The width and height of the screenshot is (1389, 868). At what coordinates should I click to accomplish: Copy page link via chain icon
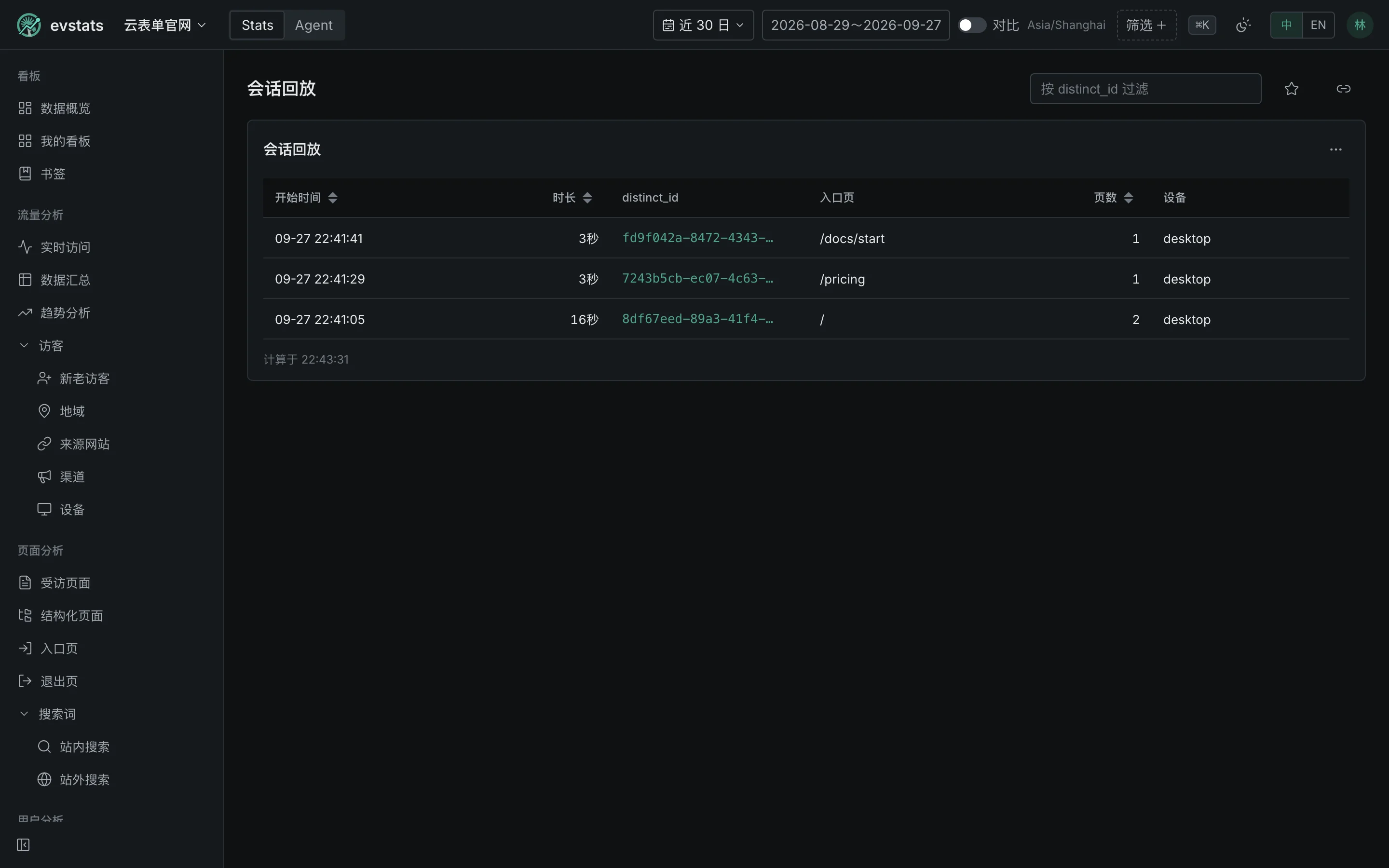pyautogui.click(x=1343, y=89)
